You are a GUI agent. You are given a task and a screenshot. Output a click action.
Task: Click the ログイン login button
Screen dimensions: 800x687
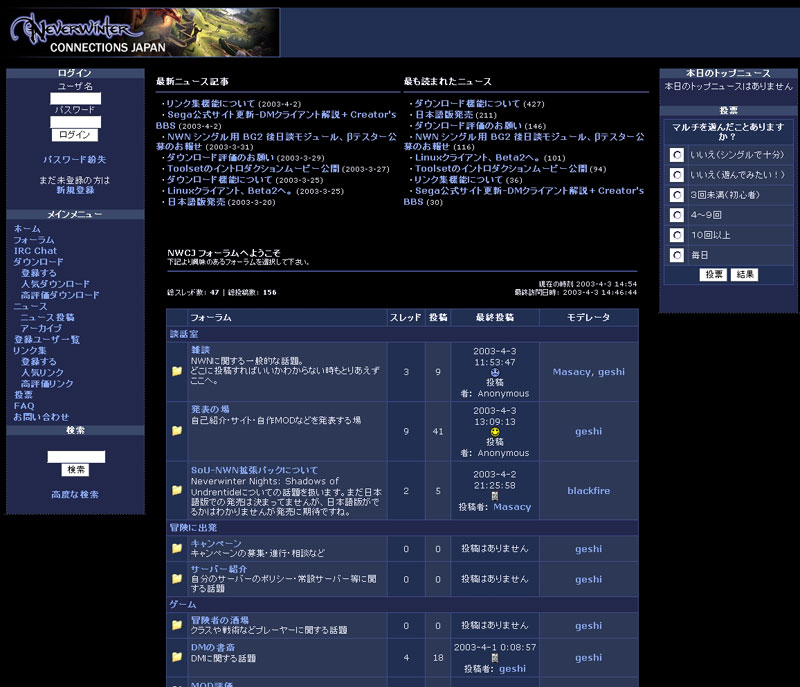[x=75, y=135]
